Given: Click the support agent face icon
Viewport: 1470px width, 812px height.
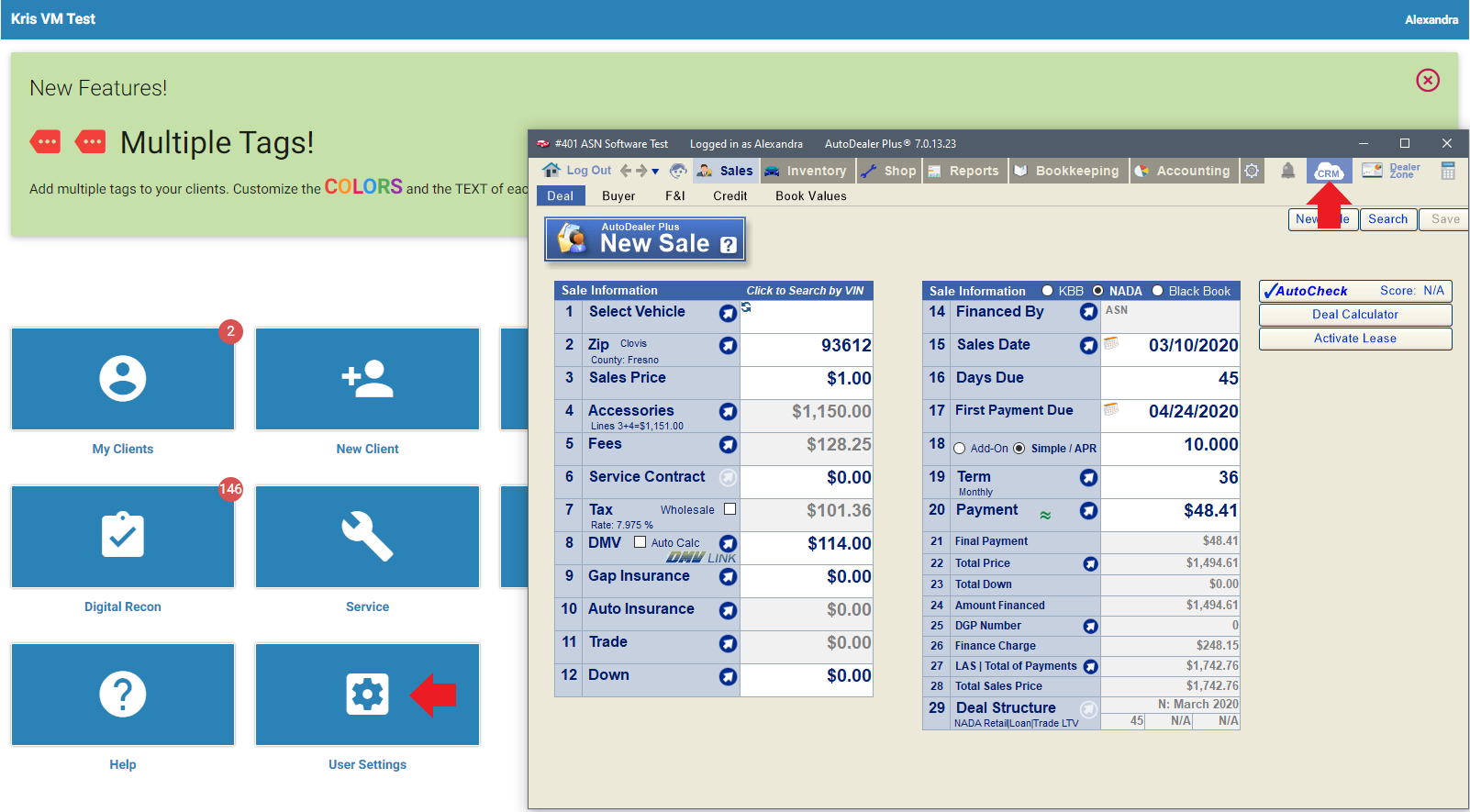Looking at the screenshot, I should pyautogui.click(x=678, y=171).
